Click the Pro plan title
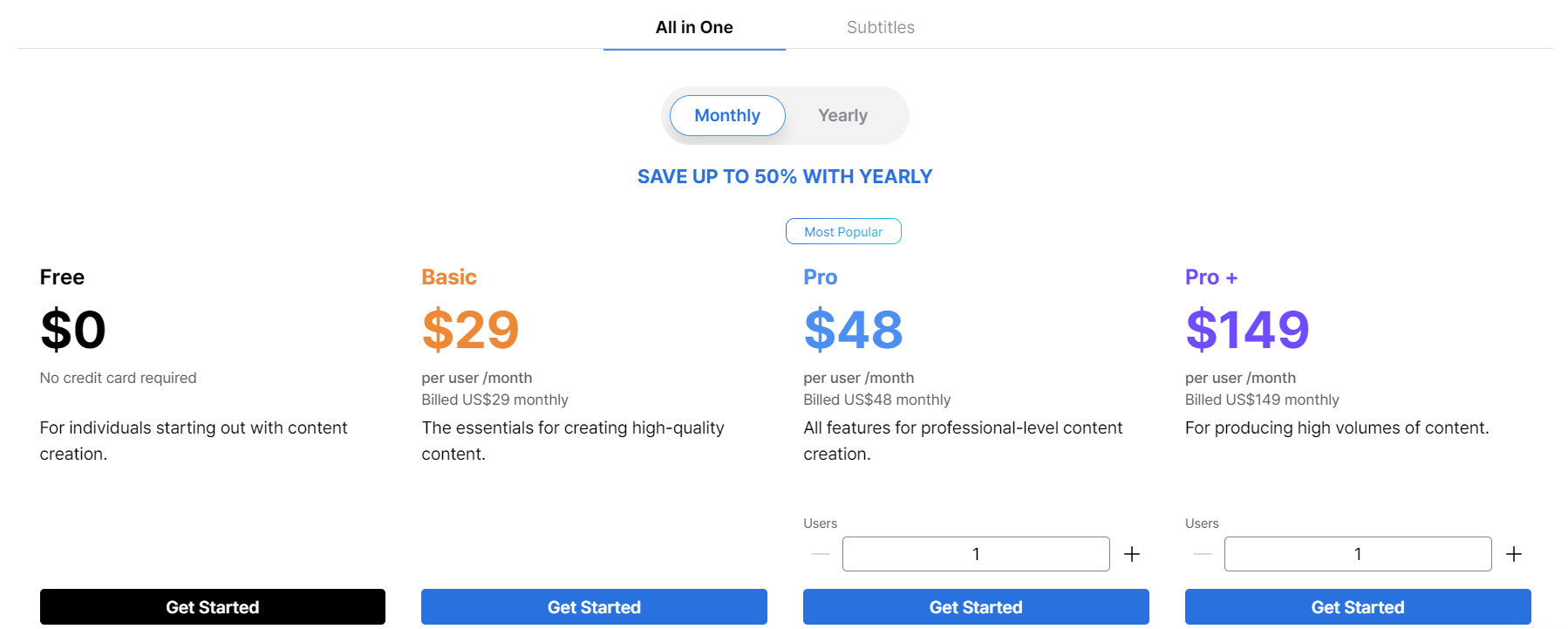This screenshot has width=1568, height=629. click(820, 277)
